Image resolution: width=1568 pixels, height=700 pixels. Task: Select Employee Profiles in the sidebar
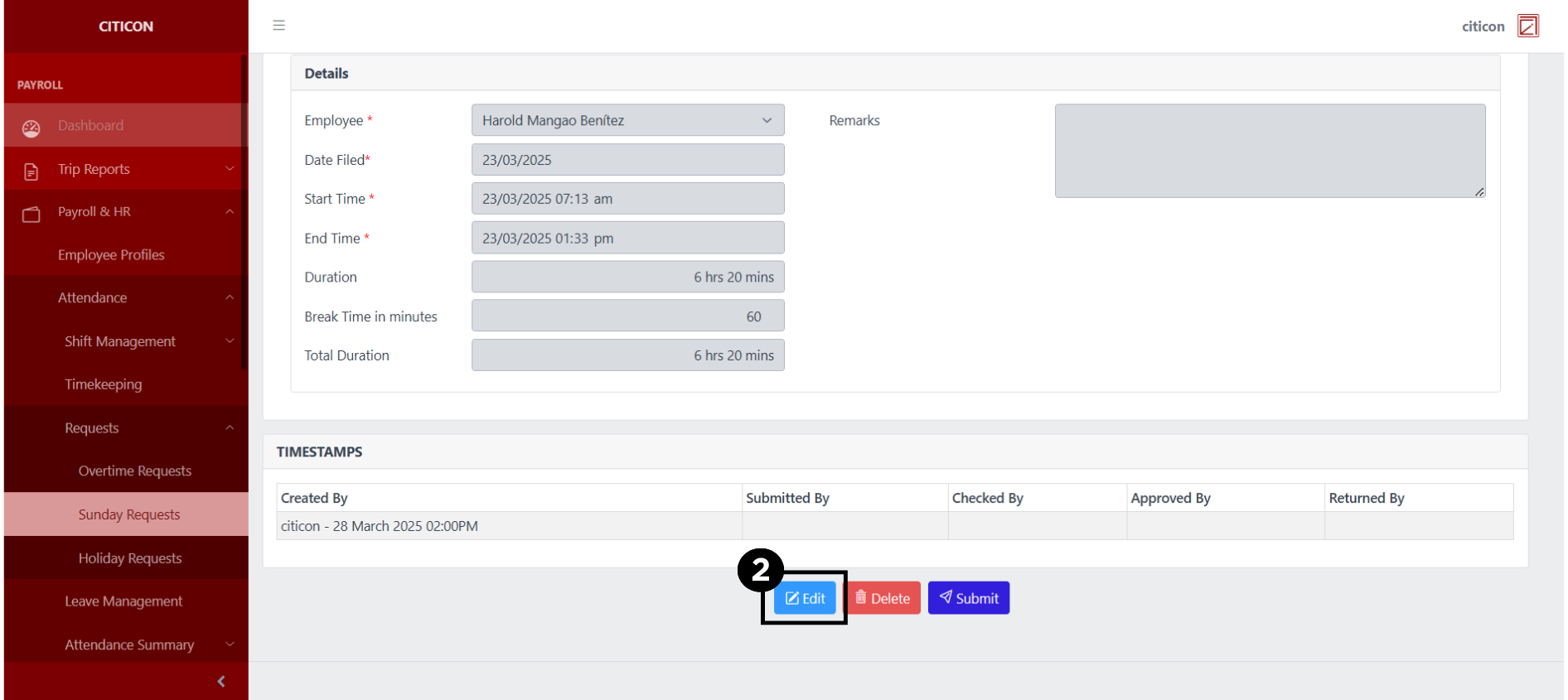click(111, 255)
